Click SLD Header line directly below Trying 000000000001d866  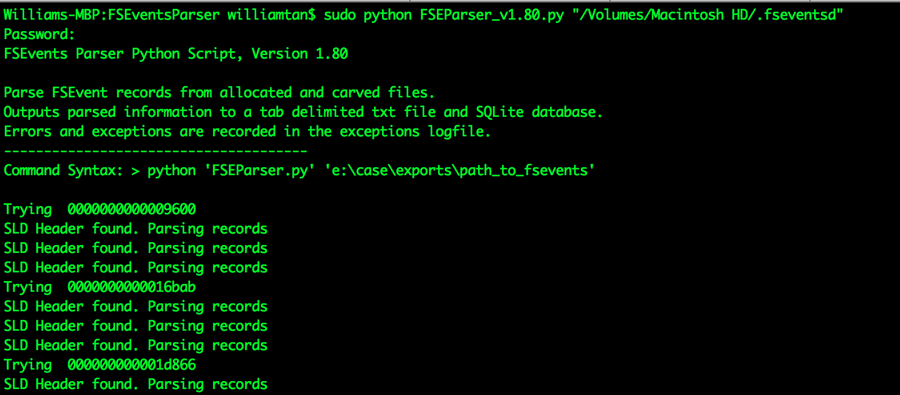135,384
